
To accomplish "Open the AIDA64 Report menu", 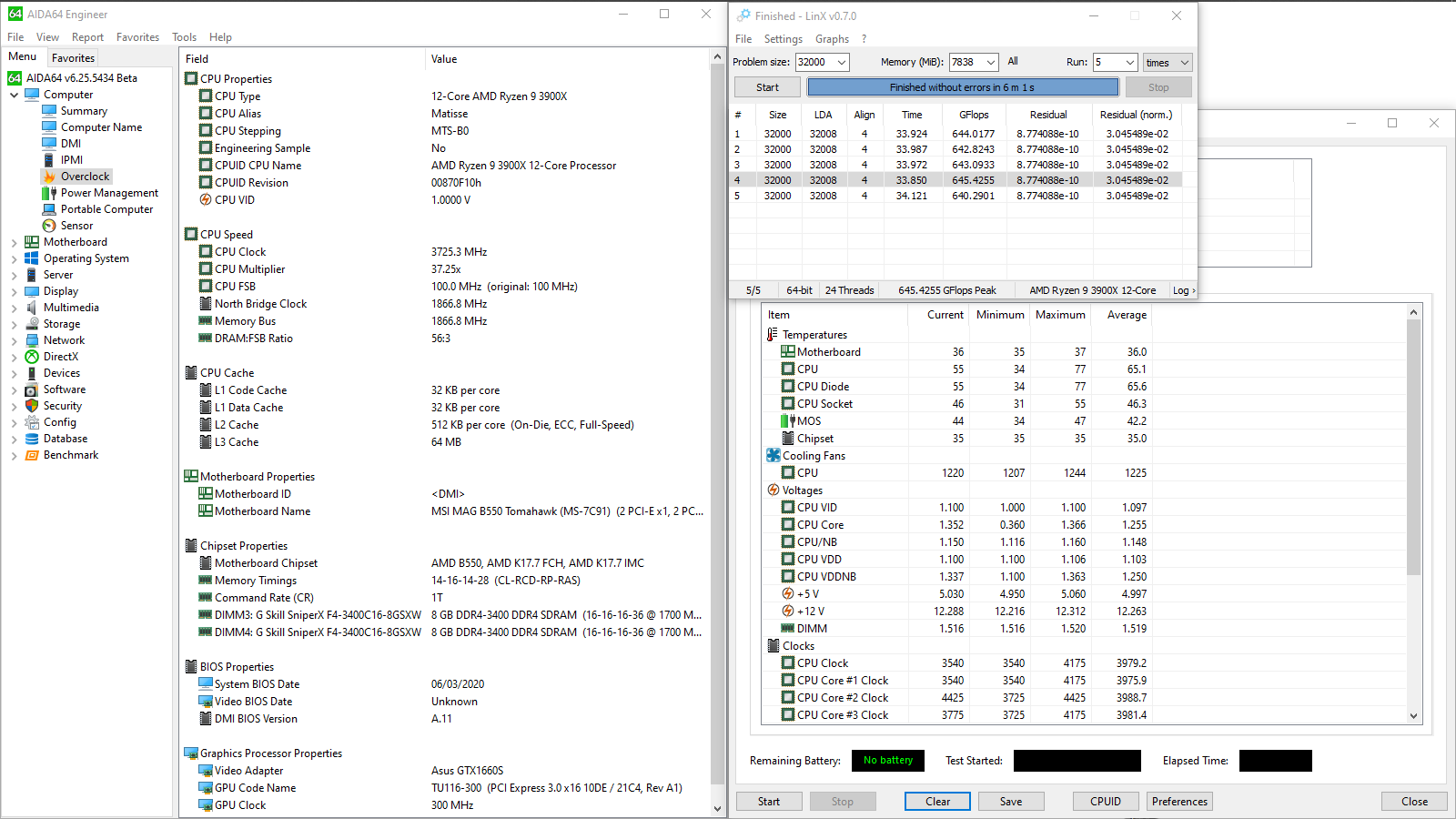I will point(87,37).
